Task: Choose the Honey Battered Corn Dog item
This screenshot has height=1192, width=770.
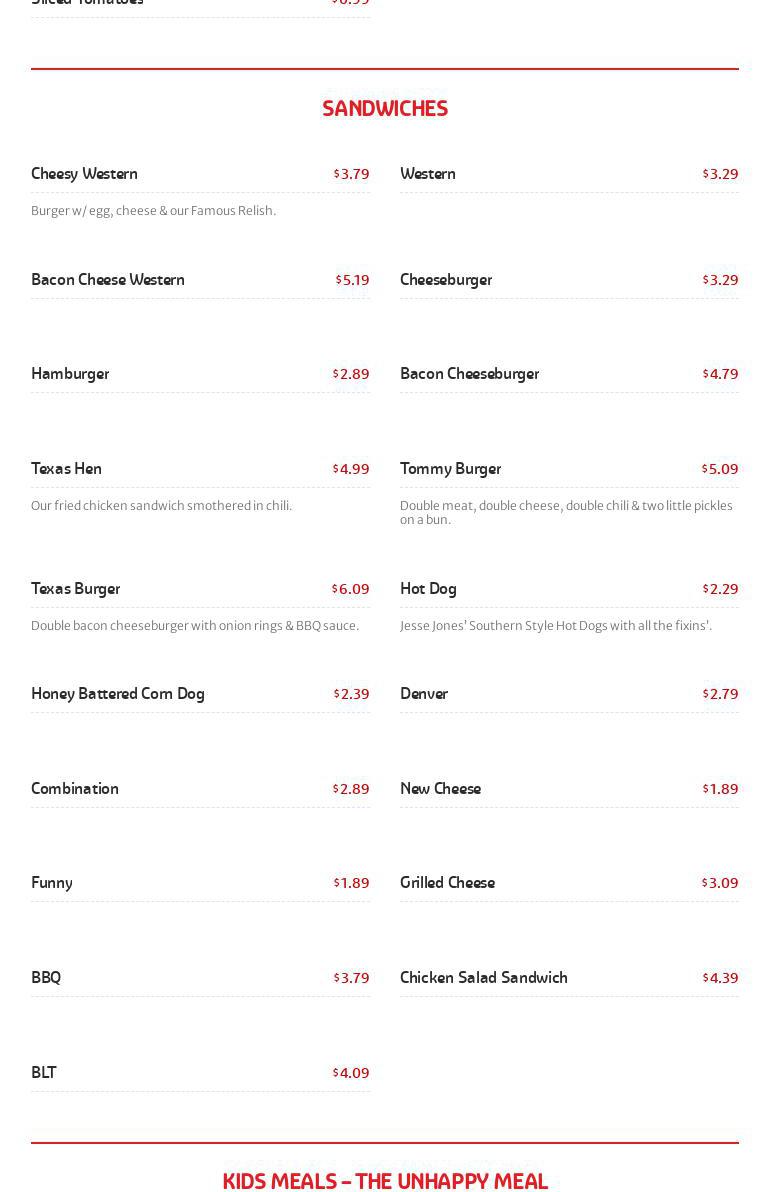Action: coord(117,694)
